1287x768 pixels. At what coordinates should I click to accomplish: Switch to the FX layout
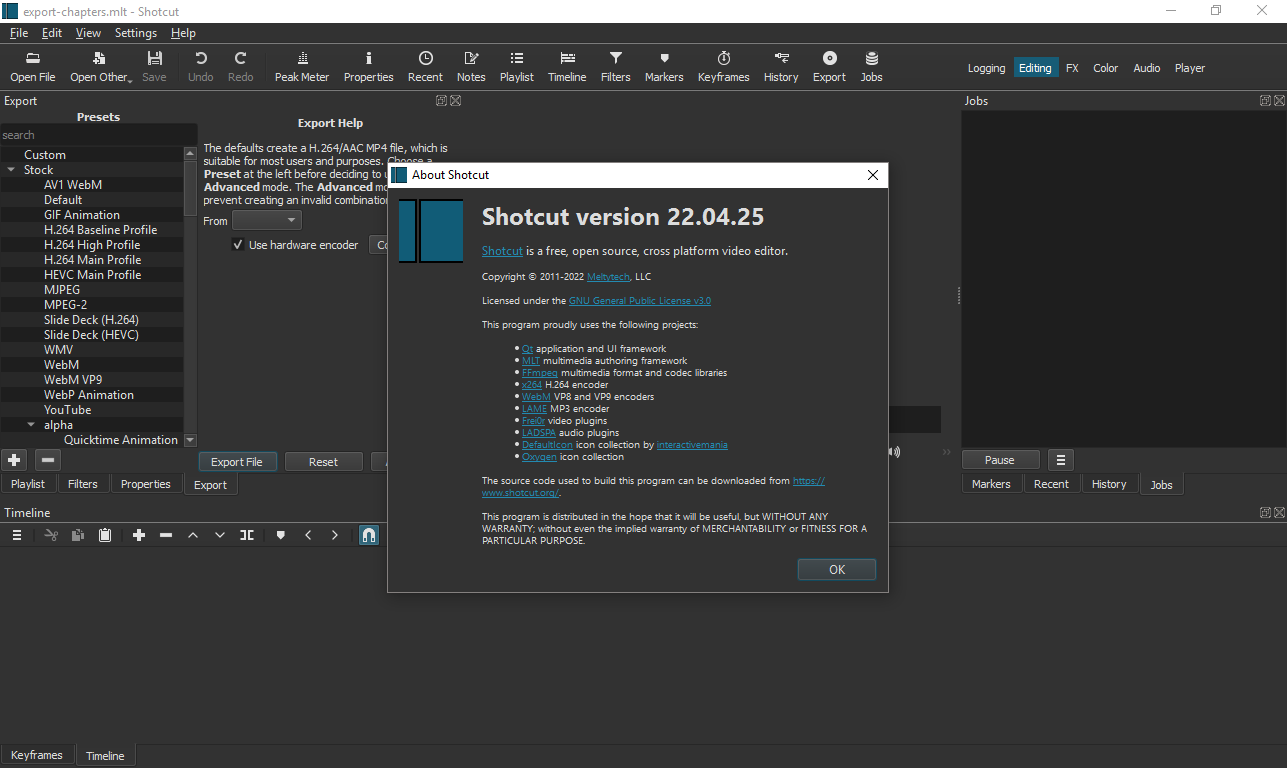[1072, 68]
